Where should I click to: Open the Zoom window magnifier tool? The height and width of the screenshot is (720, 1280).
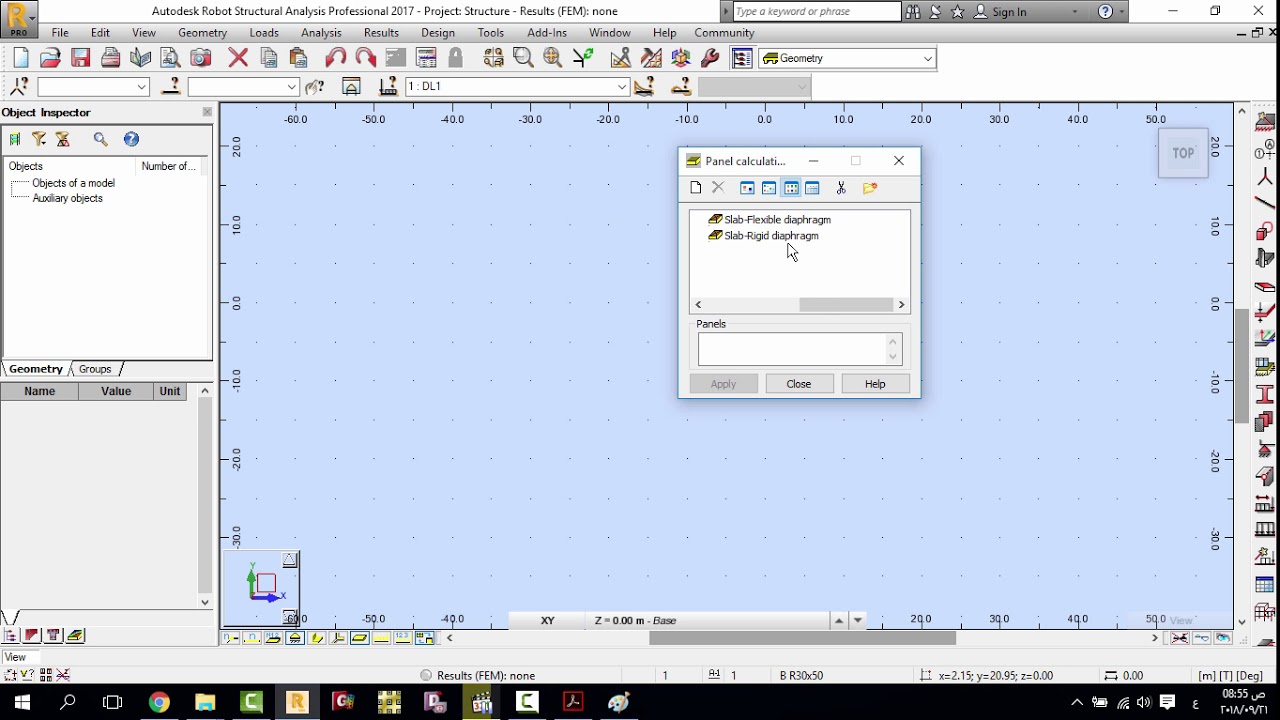coord(523,58)
